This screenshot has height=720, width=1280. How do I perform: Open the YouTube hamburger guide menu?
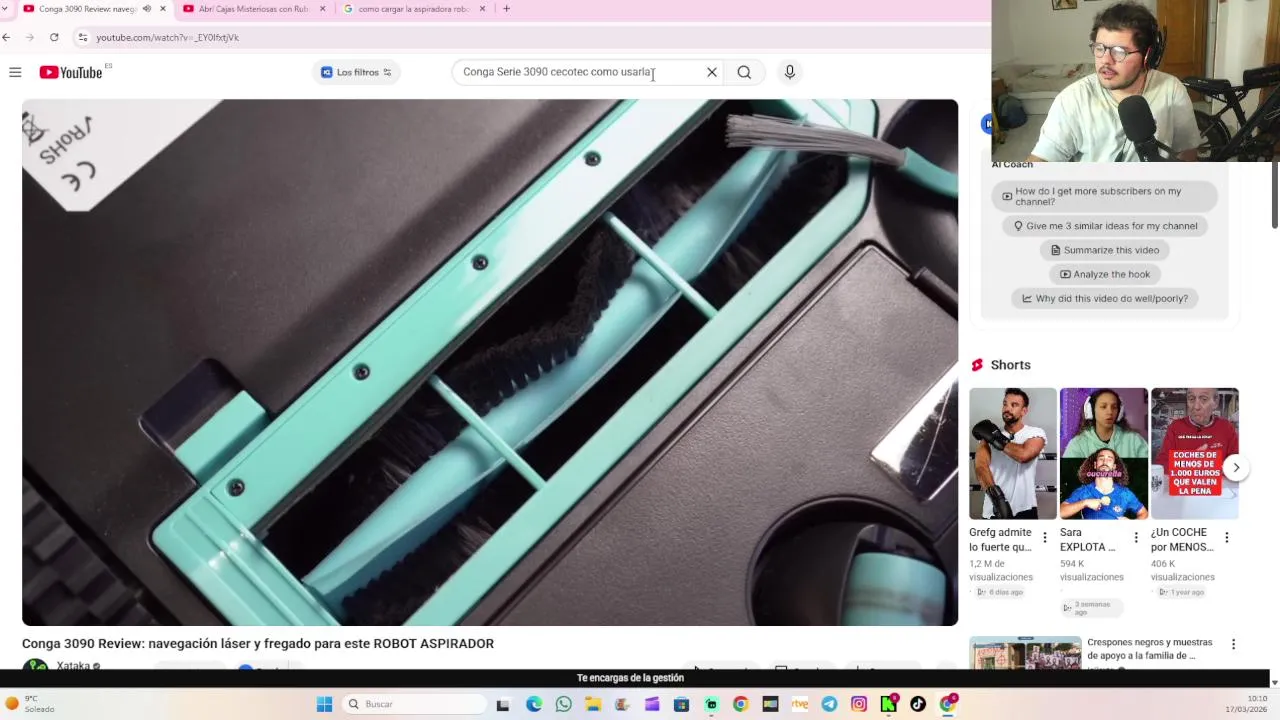pos(15,72)
